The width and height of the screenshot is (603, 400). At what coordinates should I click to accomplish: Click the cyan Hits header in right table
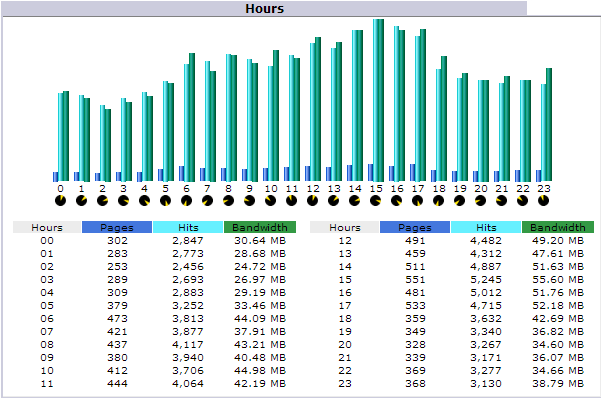coord(486,228)
